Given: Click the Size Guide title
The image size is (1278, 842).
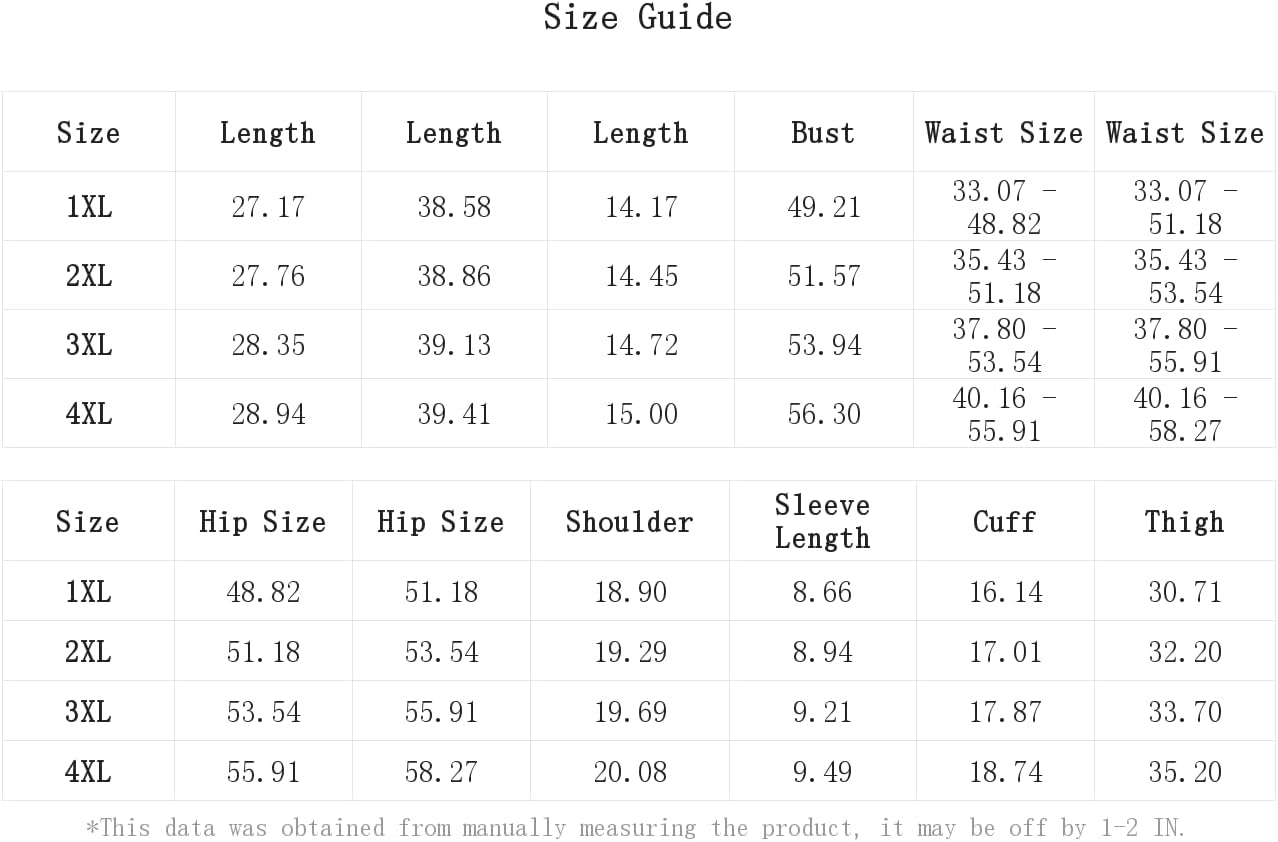Looking at the screenshot, I should pyautogui.click(x=638, y=17).
